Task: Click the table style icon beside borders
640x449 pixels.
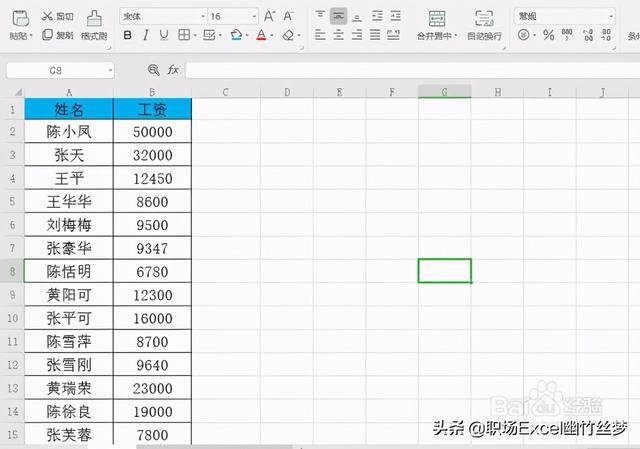Action: point(209,35)
